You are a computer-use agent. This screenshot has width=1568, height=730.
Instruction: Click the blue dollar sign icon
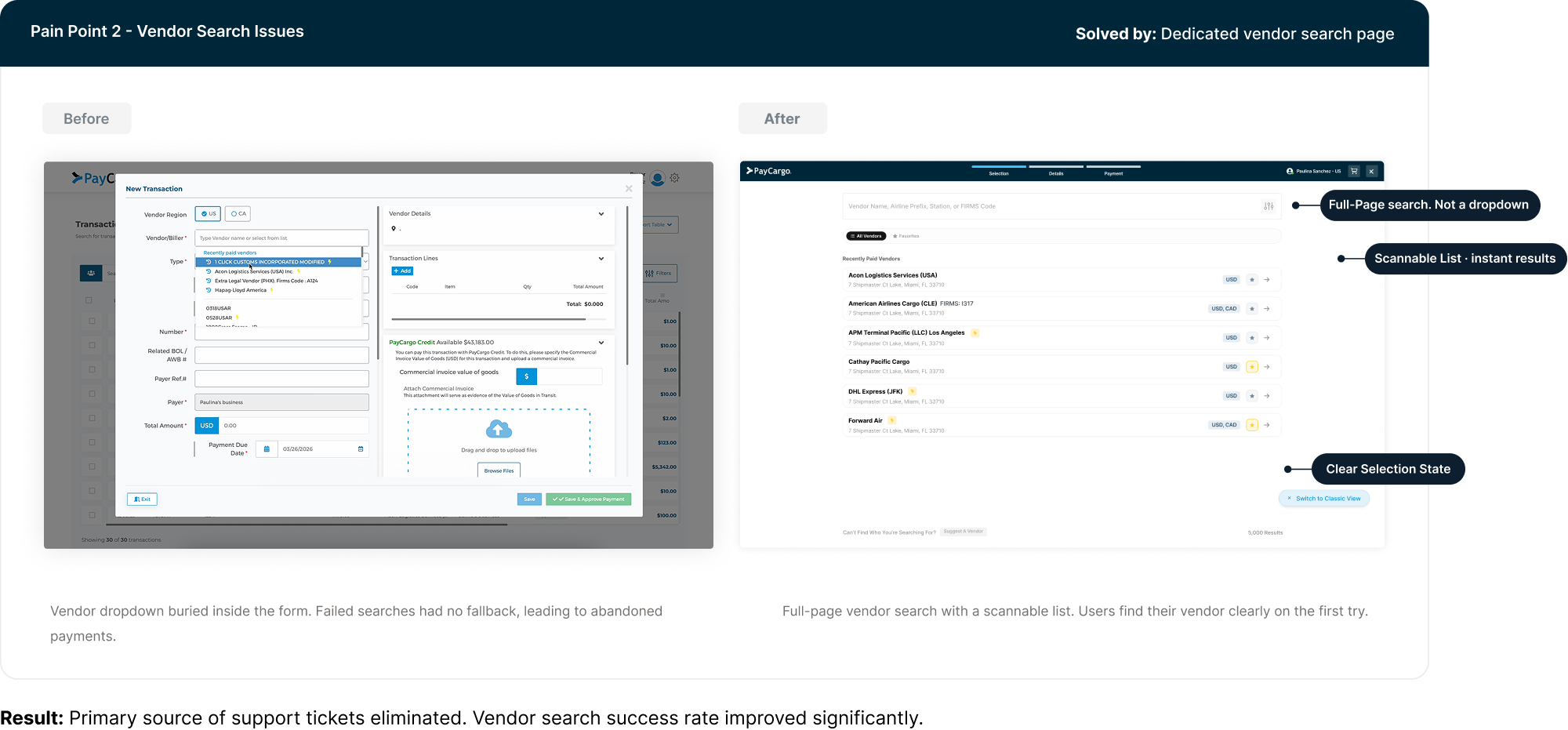tap(526, 376)
